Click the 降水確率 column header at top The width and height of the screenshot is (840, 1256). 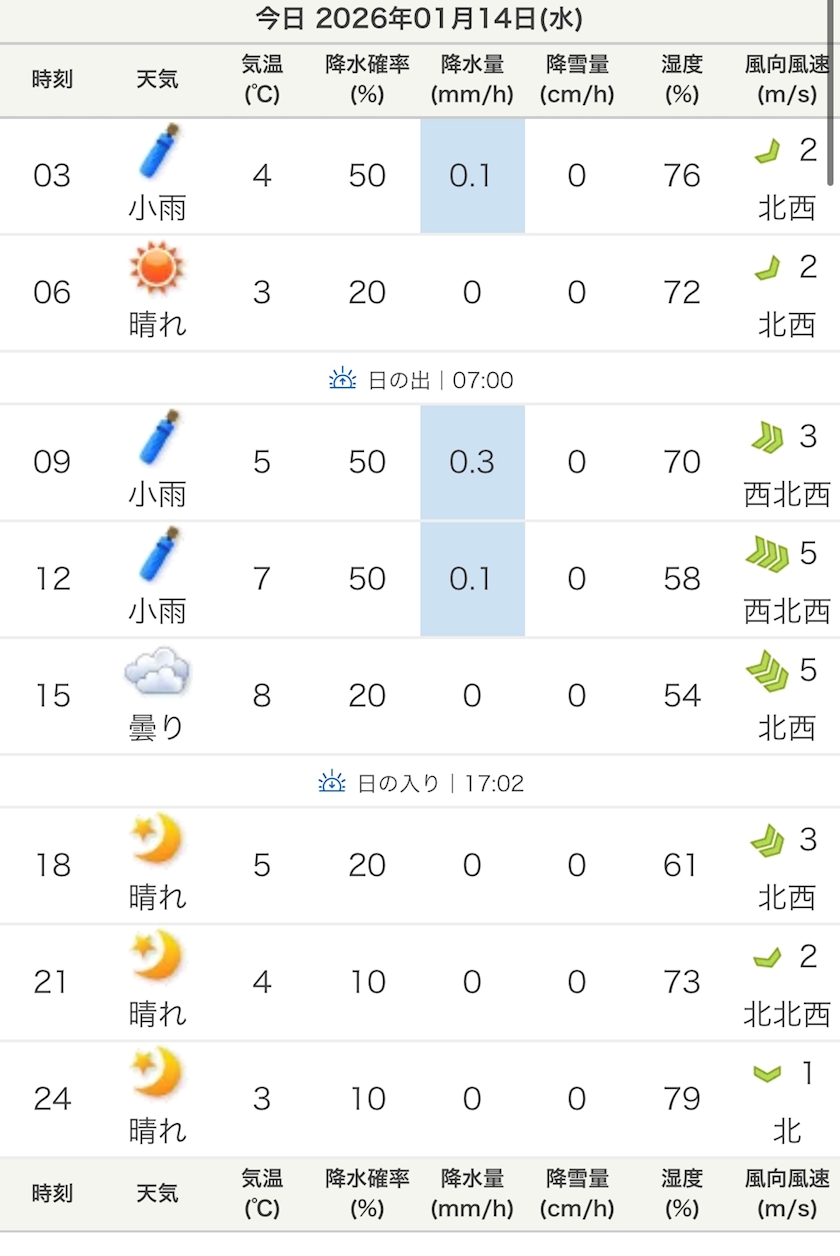click(367, 80)
